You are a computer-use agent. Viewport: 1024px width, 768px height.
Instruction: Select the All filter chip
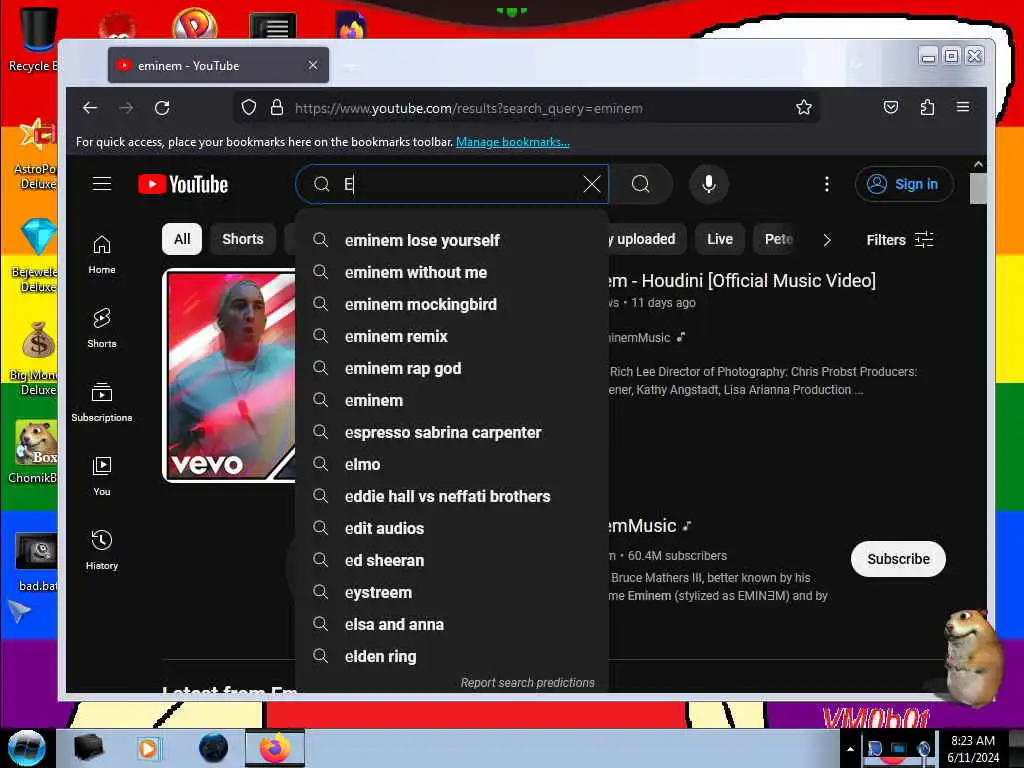tap(182, 239)
